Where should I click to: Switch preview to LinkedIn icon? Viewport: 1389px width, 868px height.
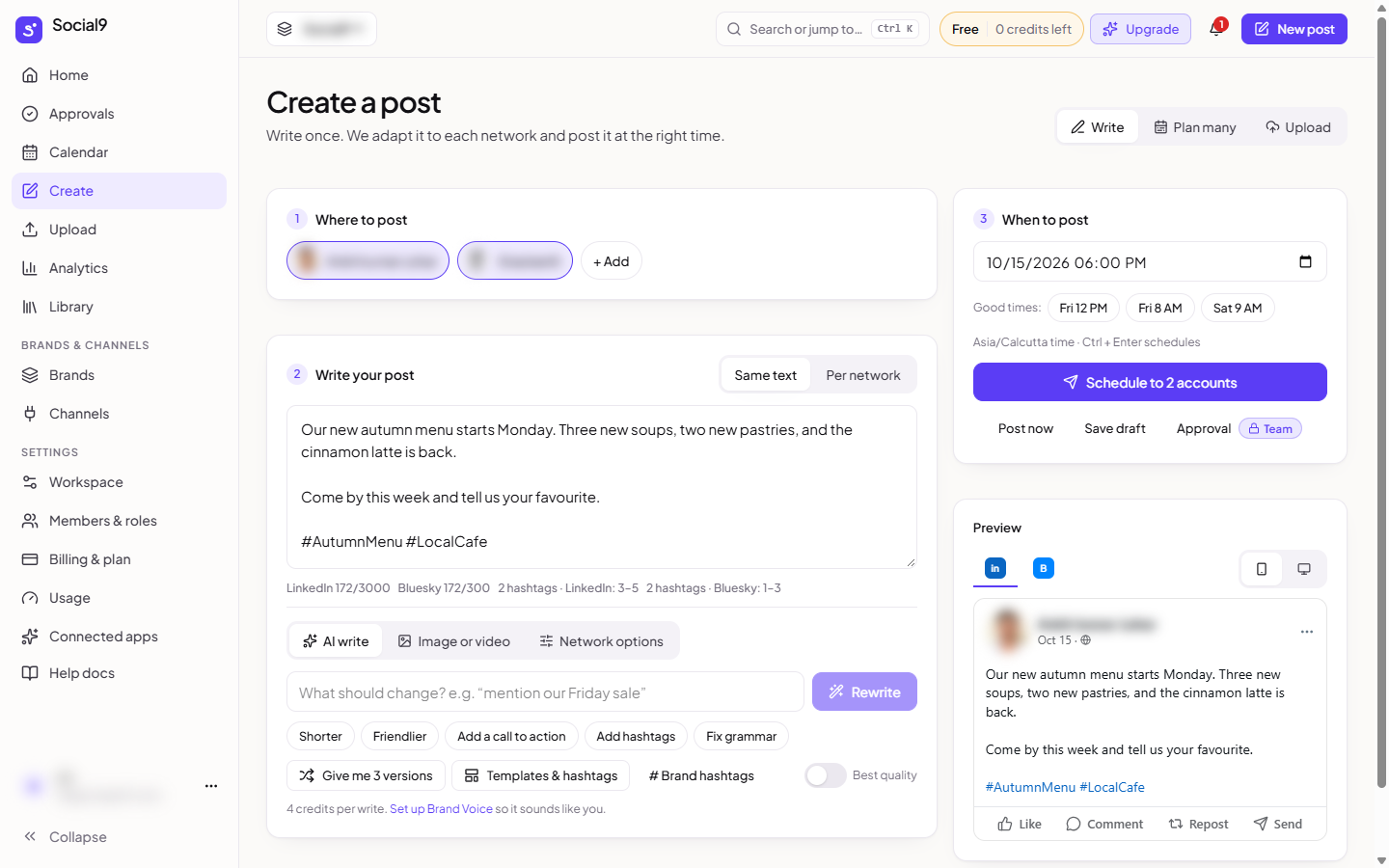(994, 568)
